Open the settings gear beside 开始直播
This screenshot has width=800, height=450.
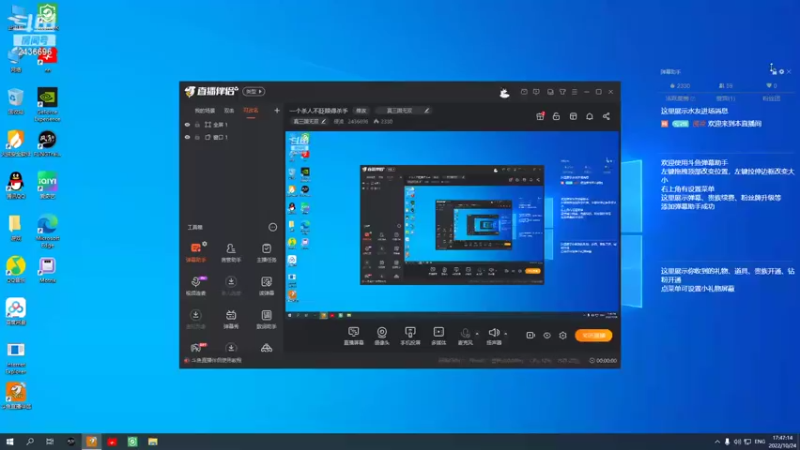pyautogui.click(x=563, y=335)
